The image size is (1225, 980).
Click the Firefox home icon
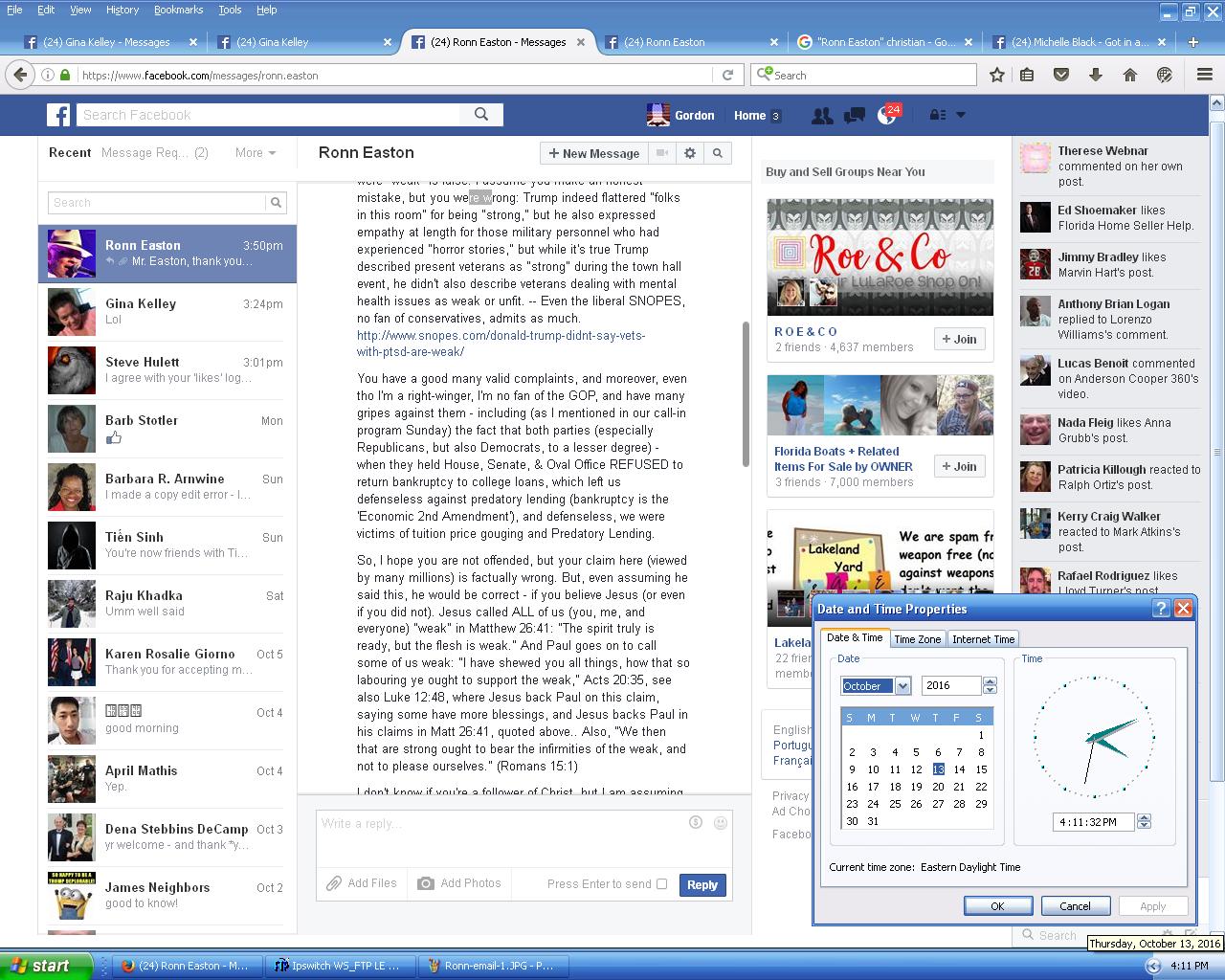click(x=1130, y=75)
